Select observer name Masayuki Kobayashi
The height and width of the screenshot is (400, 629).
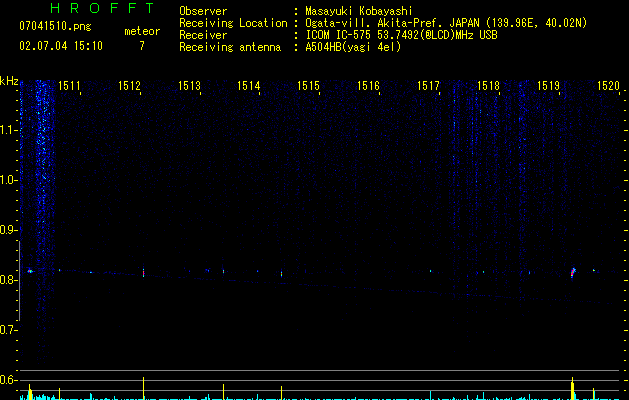pos(359,11)
